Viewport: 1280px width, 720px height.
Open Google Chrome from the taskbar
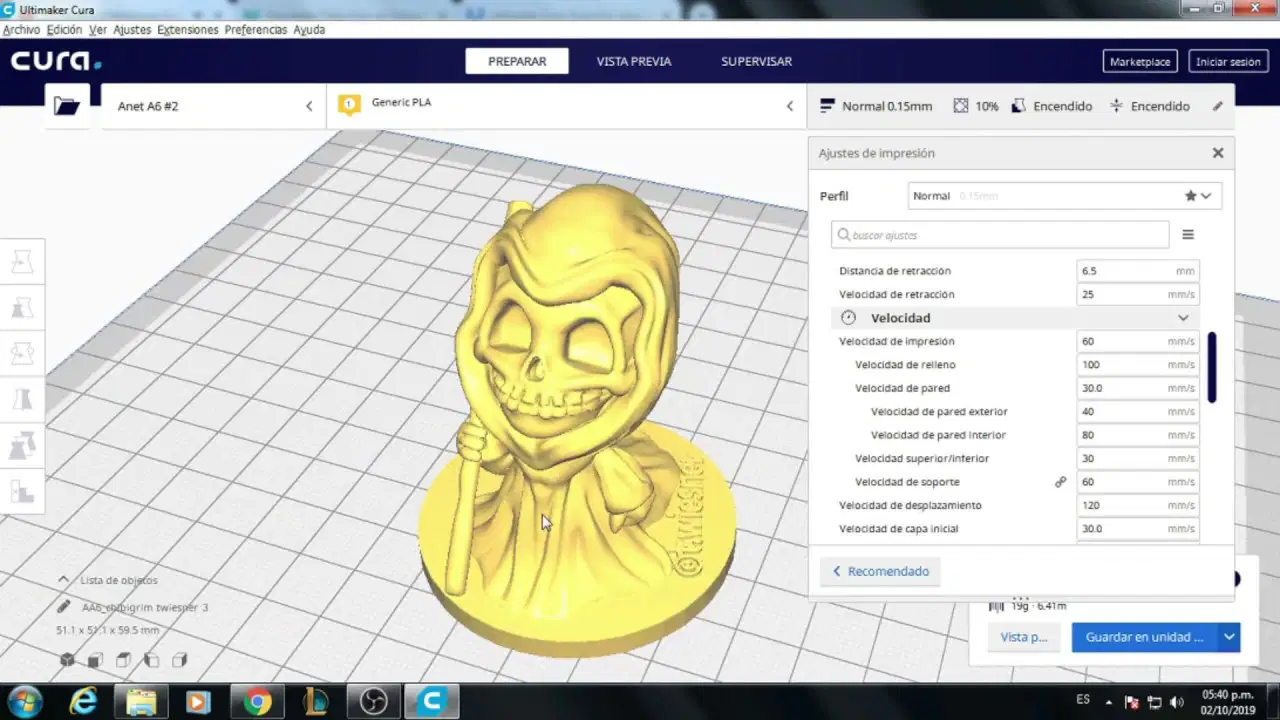click(x=257, y=702)
